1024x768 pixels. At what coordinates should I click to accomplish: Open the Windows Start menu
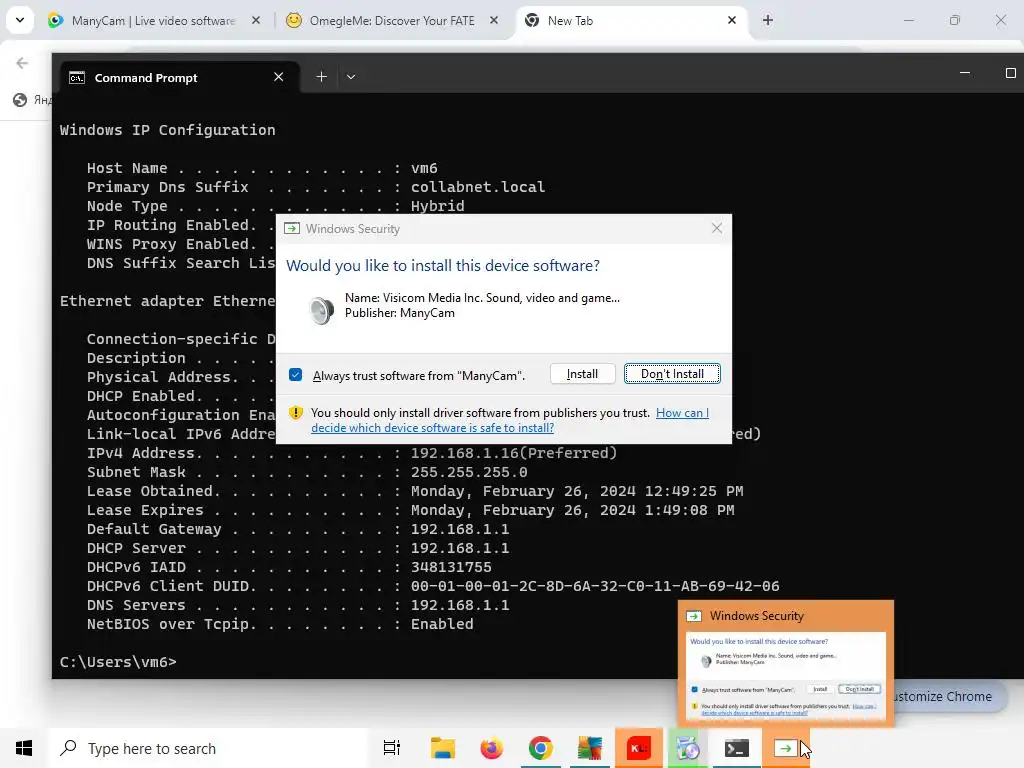[x=24, y=748]
